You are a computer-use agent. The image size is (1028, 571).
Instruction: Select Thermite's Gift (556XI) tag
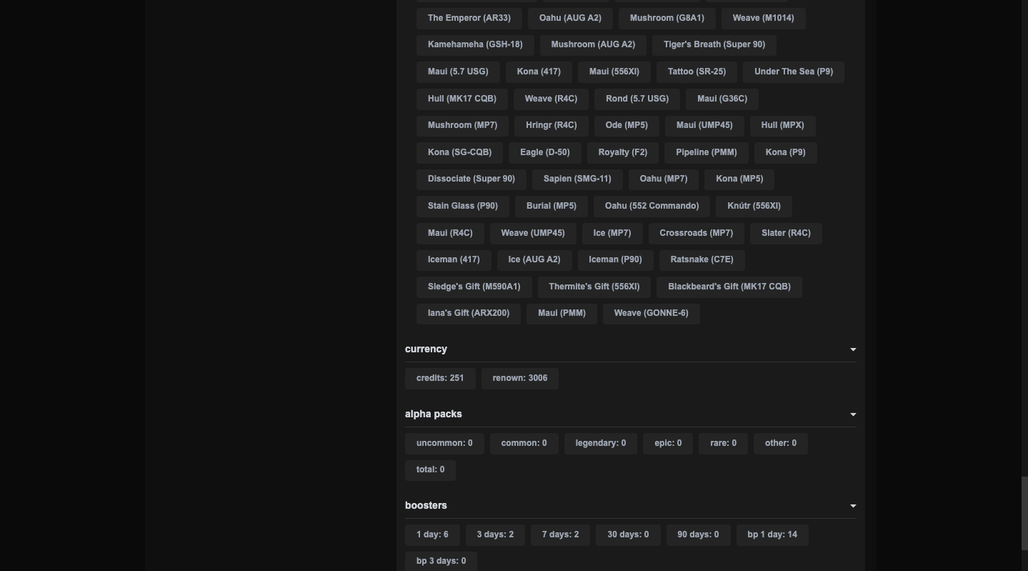594,286
